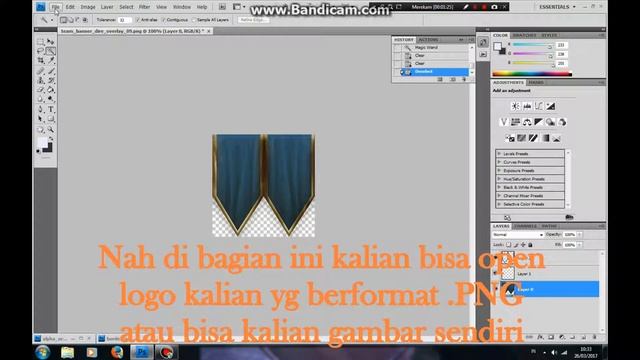Select the Eyedropper tool
This screenshot has width=640, height=360.
point(51,60)
